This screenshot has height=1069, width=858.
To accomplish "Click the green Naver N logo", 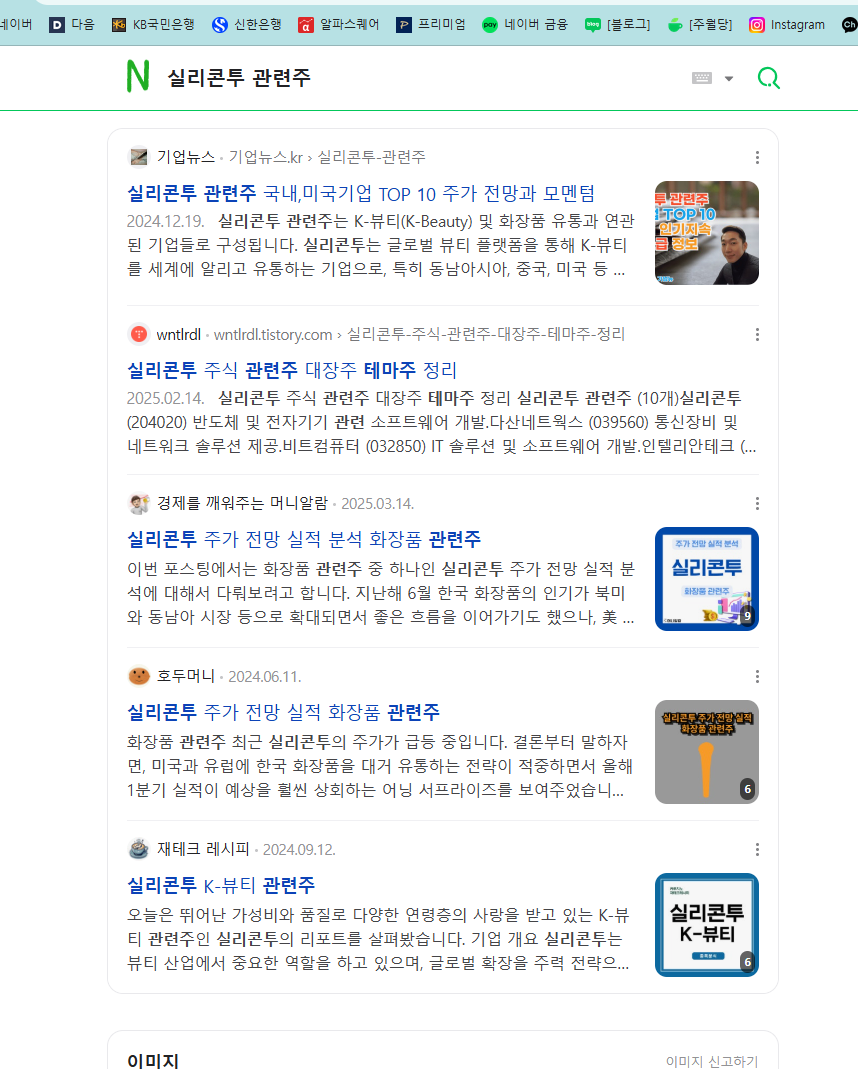I will 138,76.
